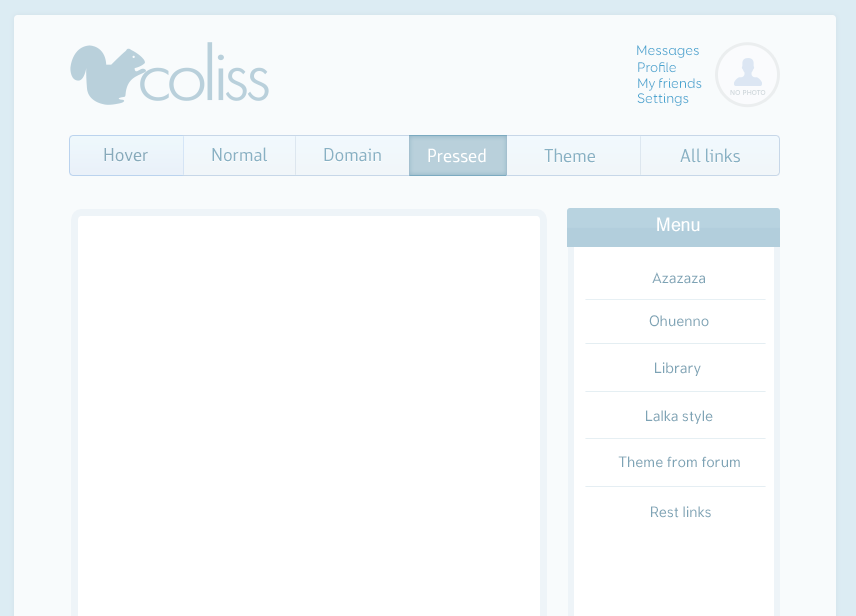
Task: Click inside the blank main content panel
Action: pyautogui.click(x=309, y=415)
